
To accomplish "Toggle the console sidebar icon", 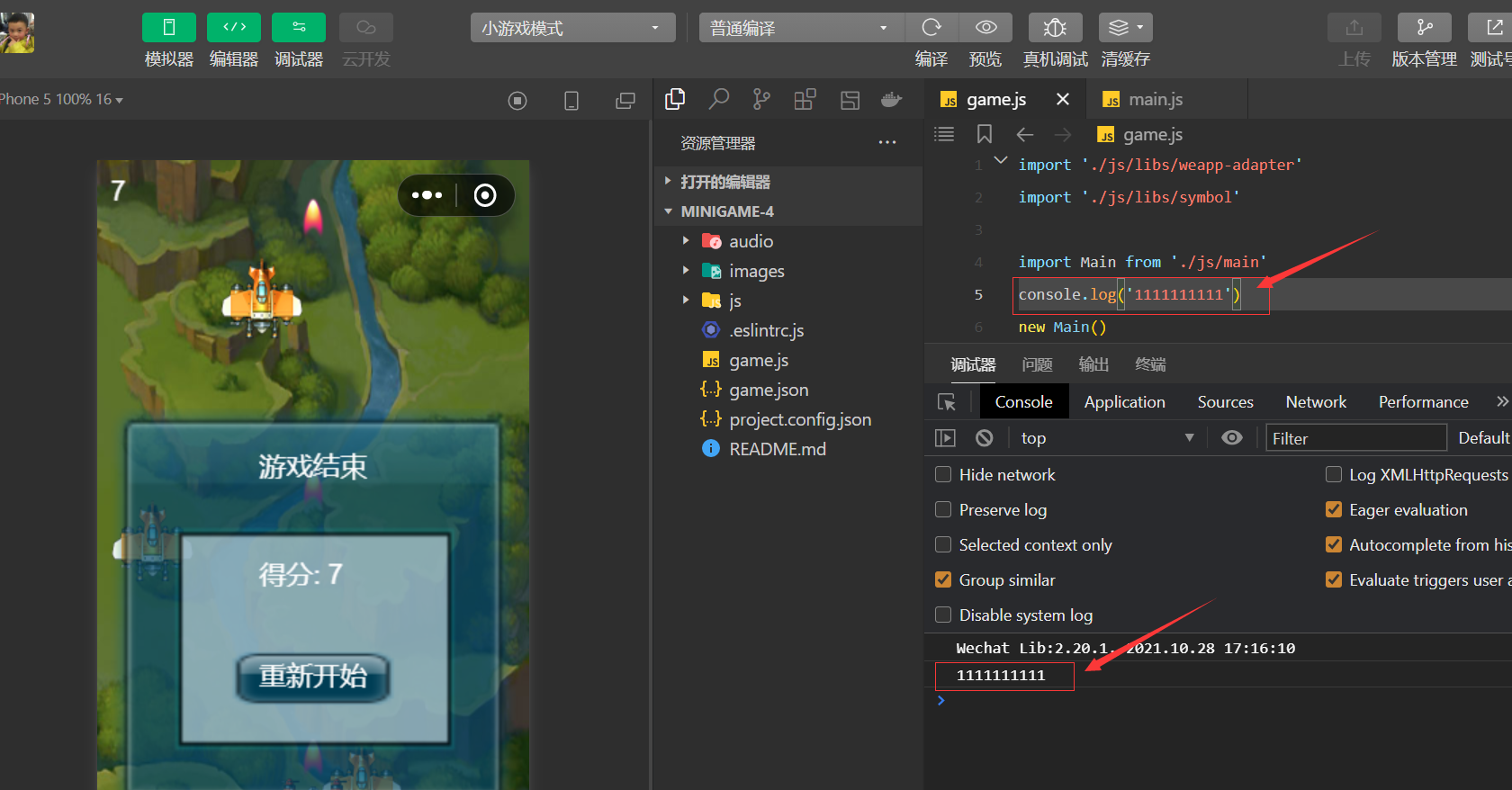I will [945, 438].
